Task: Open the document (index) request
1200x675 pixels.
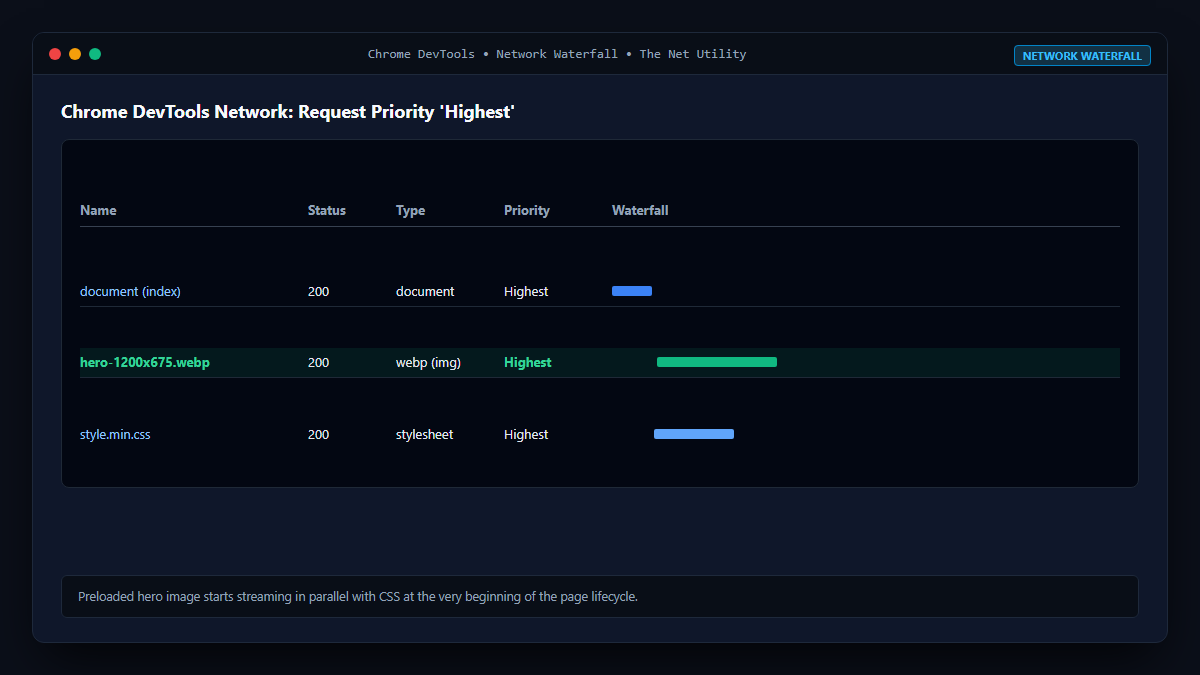Action: (130, 292)
